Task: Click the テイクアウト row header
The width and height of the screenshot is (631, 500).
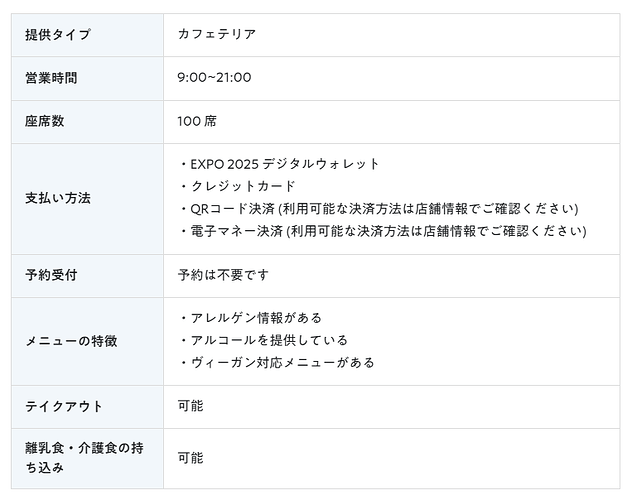Action: pos(64,407)
